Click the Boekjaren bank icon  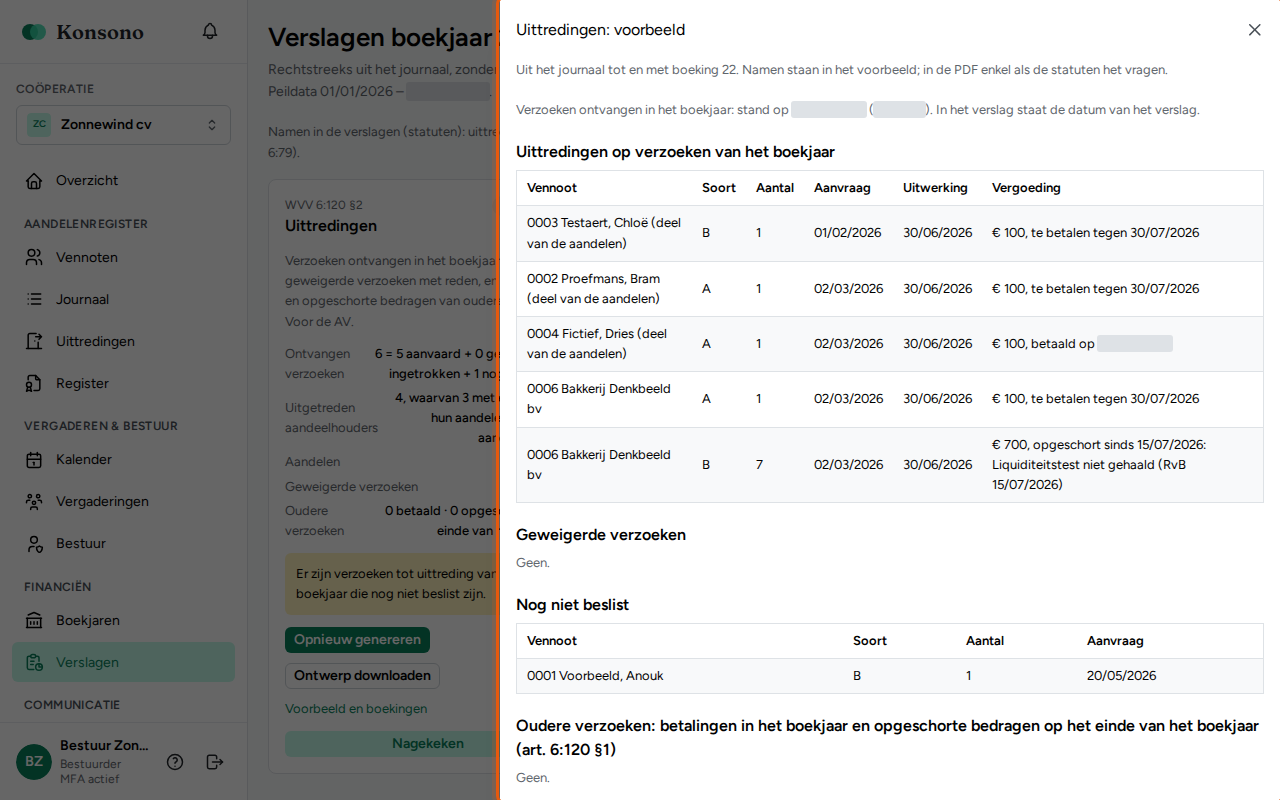coord(34,620)
